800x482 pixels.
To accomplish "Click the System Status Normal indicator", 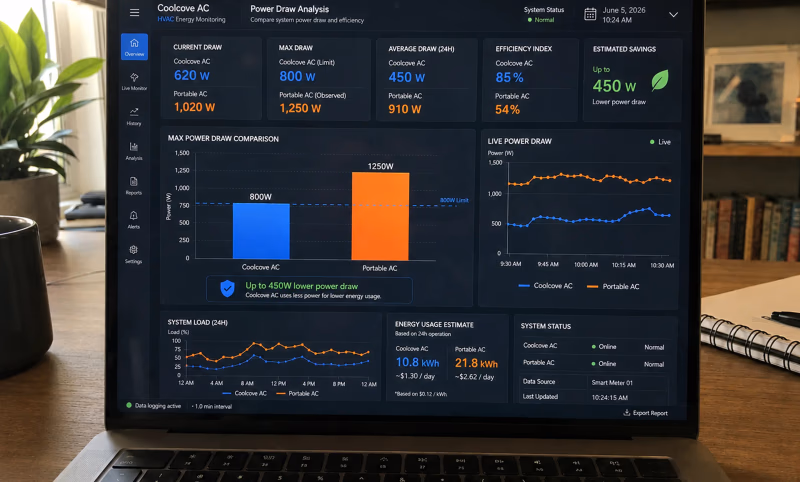I will pos(541,20).
